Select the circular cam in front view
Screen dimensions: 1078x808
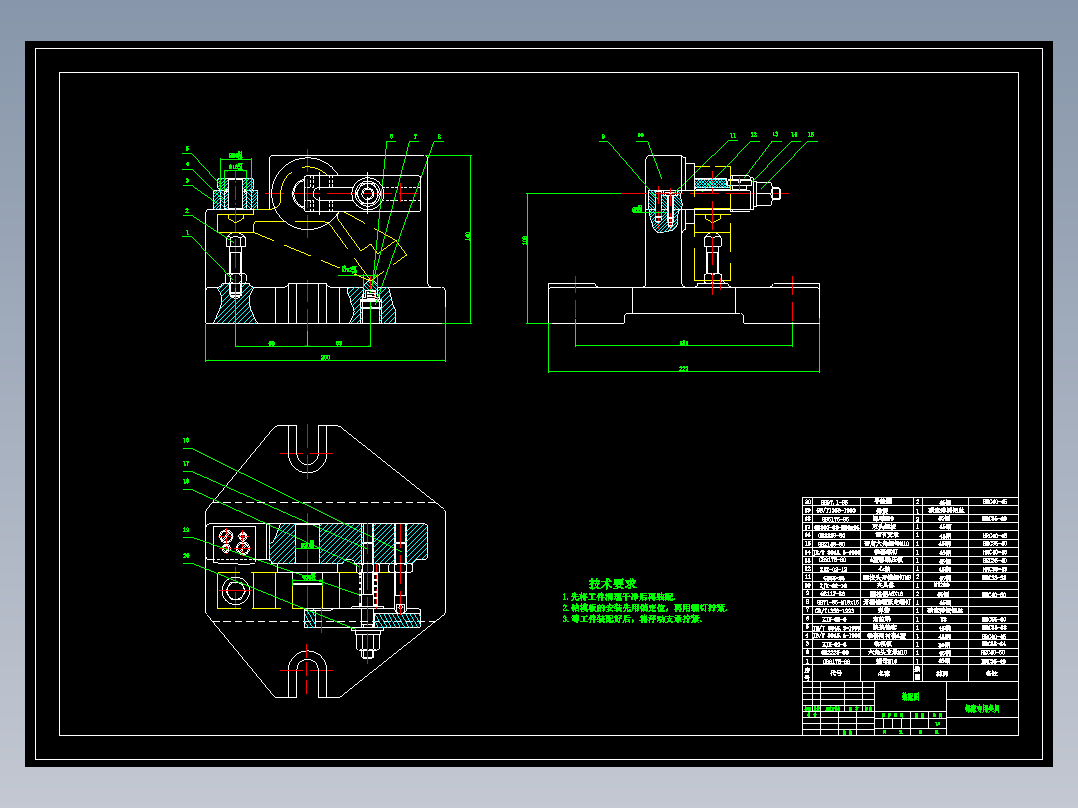click(x=306, y=193)
